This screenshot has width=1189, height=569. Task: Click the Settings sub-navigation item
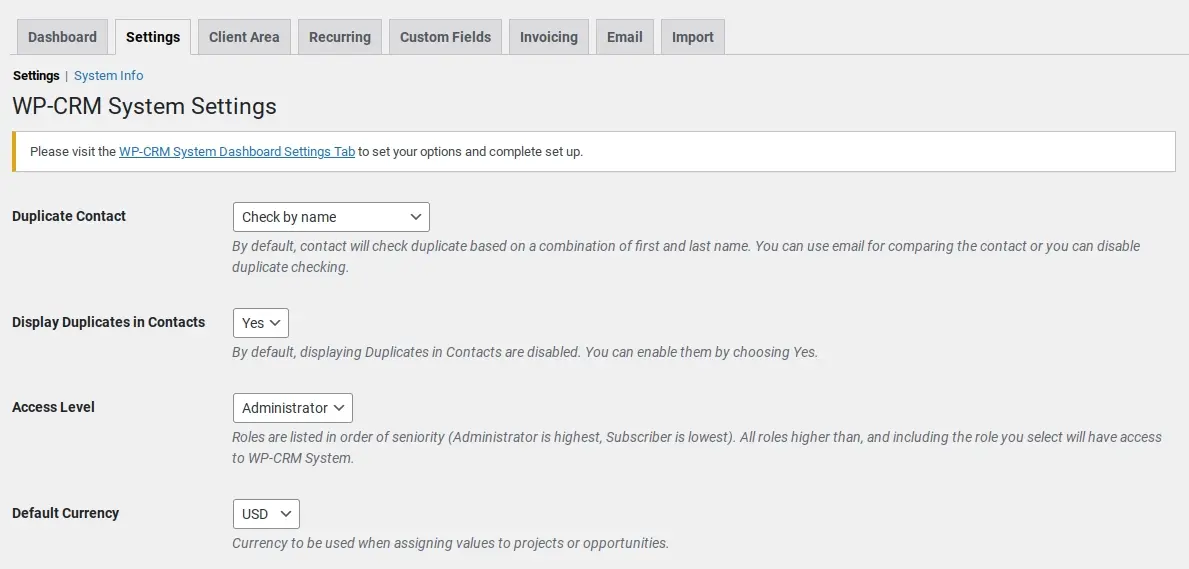pyautogui.click(x=36, y=76)
